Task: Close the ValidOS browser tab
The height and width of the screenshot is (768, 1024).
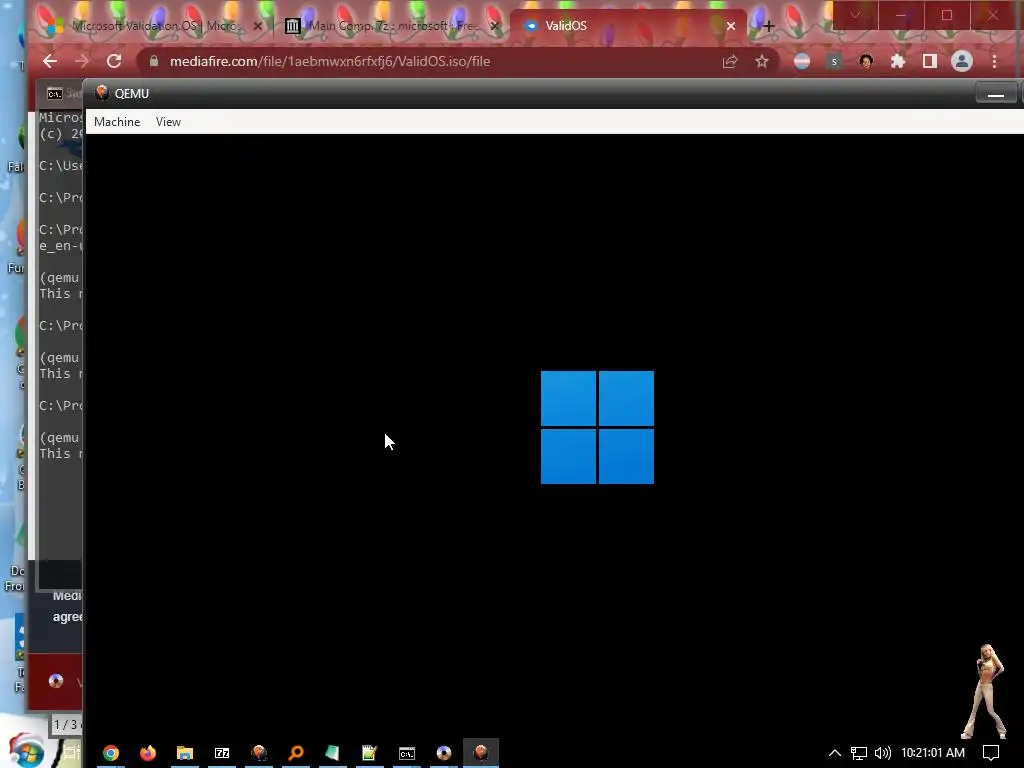Action: (x=731, y=26)
